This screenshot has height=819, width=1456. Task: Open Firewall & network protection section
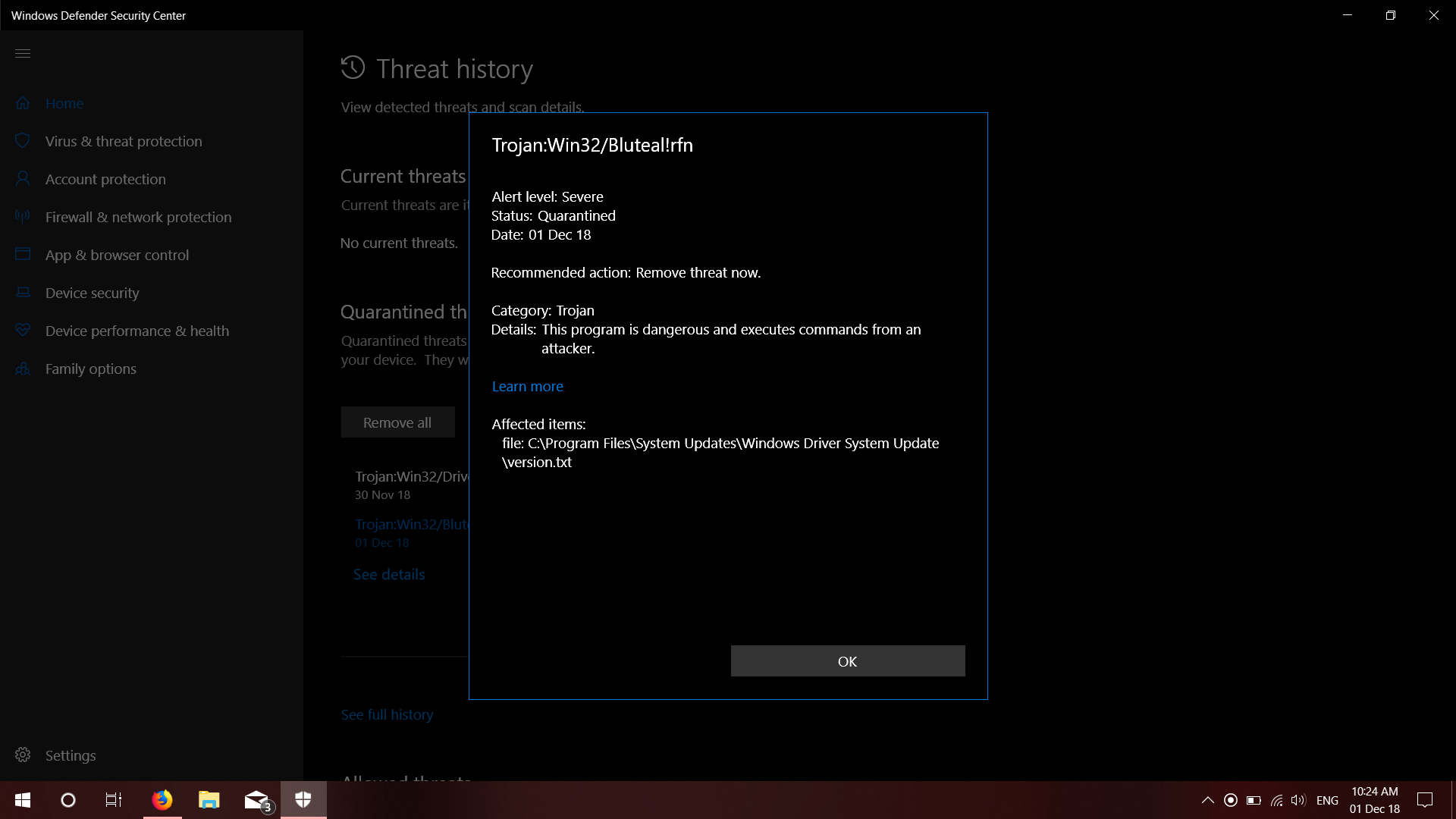coord(139,217)
